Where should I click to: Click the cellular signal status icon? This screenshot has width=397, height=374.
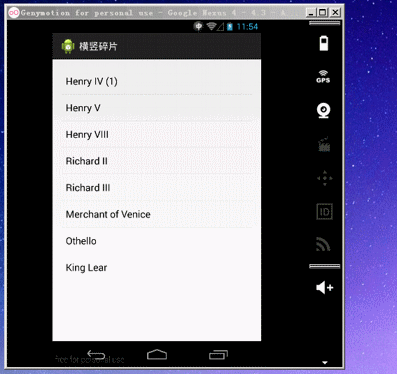click(x=220, y=27)
